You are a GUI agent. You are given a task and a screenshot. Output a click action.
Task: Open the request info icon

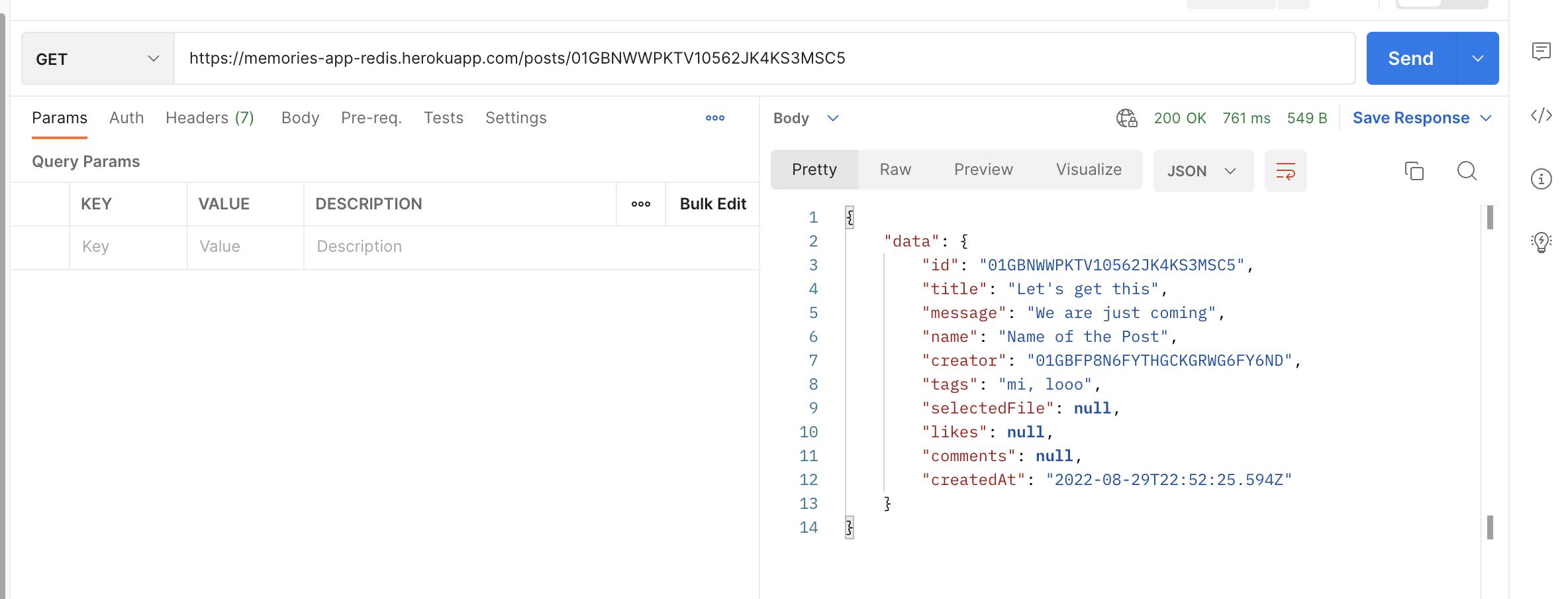(1541, 179)
